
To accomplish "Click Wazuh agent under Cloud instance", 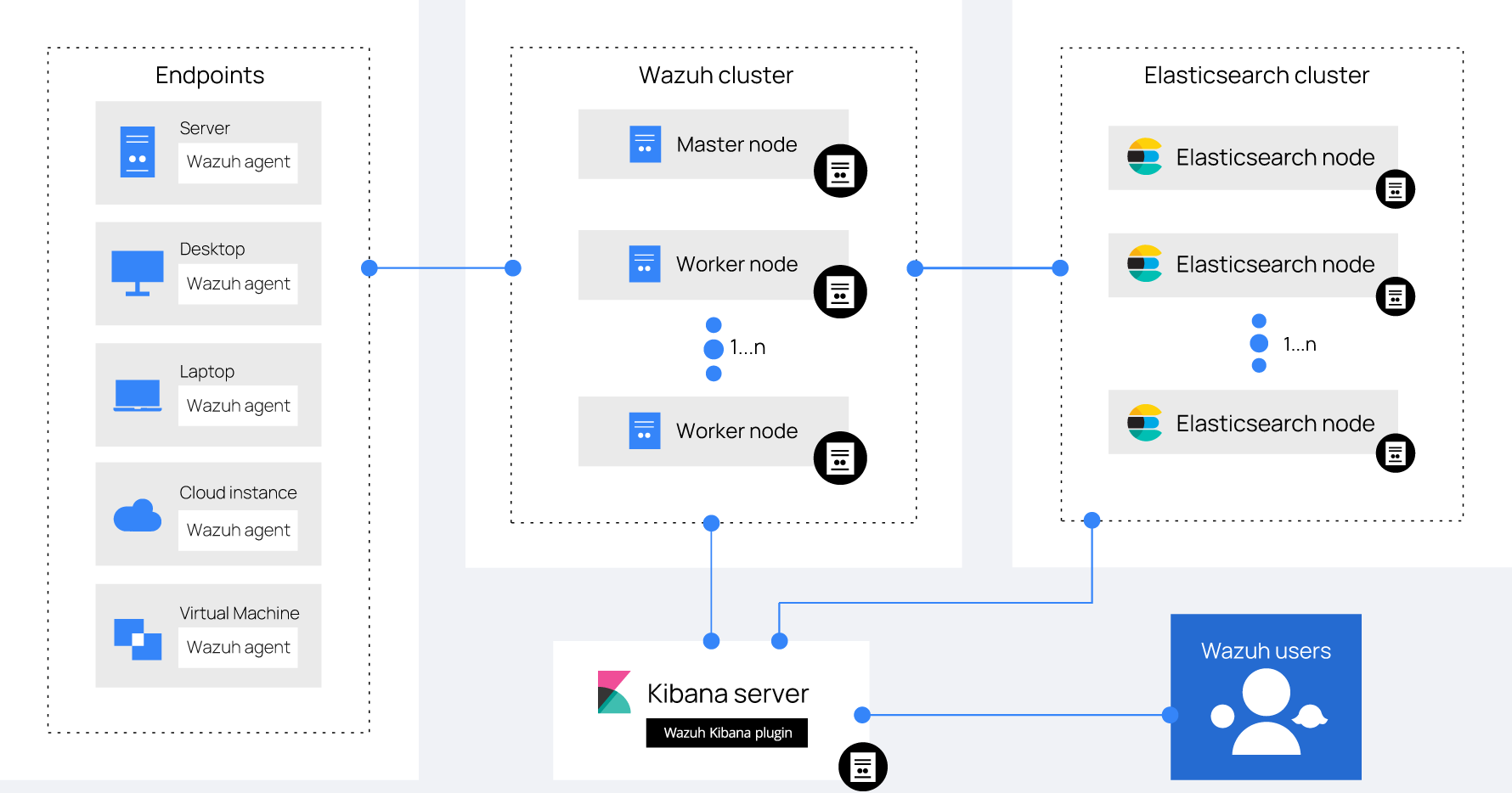I will click(x=238, y=530).
